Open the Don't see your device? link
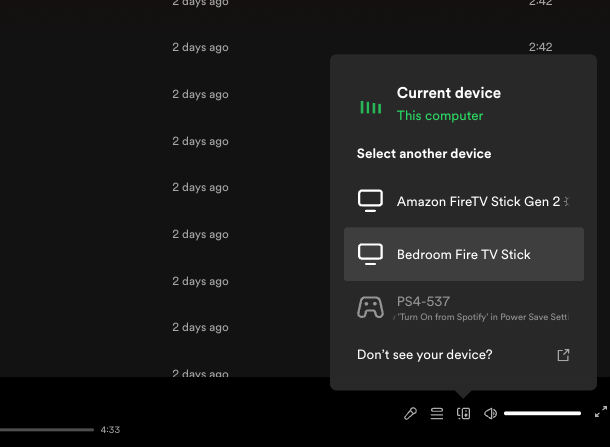The height and width of the screenshot is (447, 610). click(464, 355)
